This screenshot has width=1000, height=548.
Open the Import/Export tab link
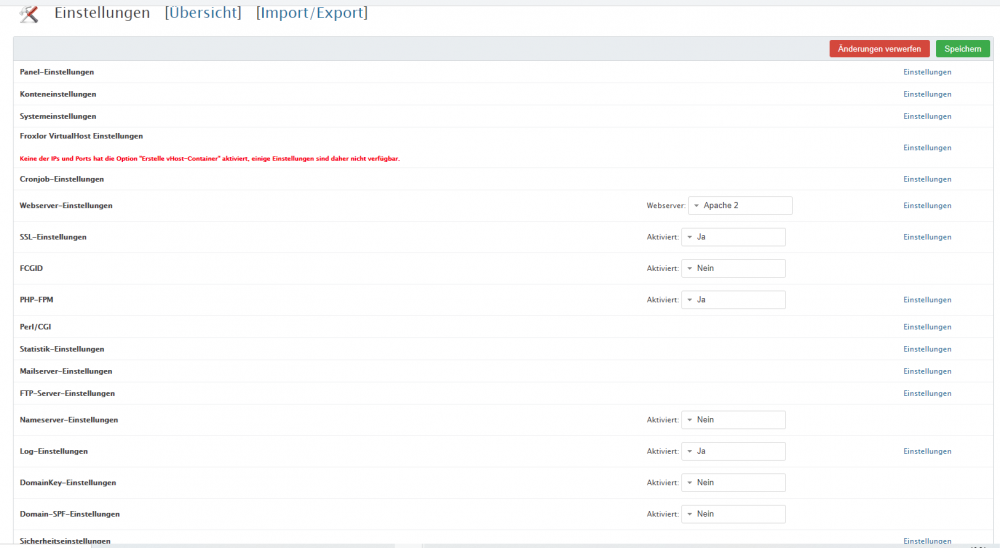tap(311, 13)
